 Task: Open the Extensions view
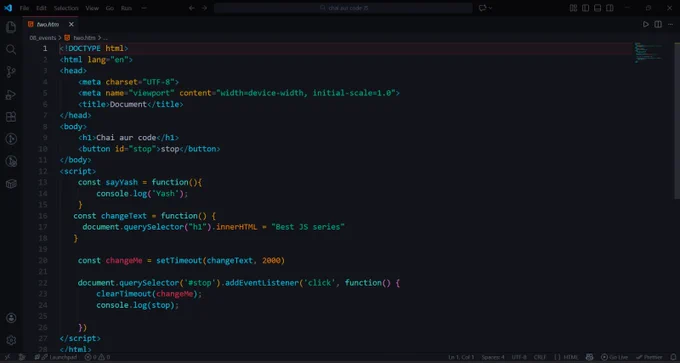11,117
